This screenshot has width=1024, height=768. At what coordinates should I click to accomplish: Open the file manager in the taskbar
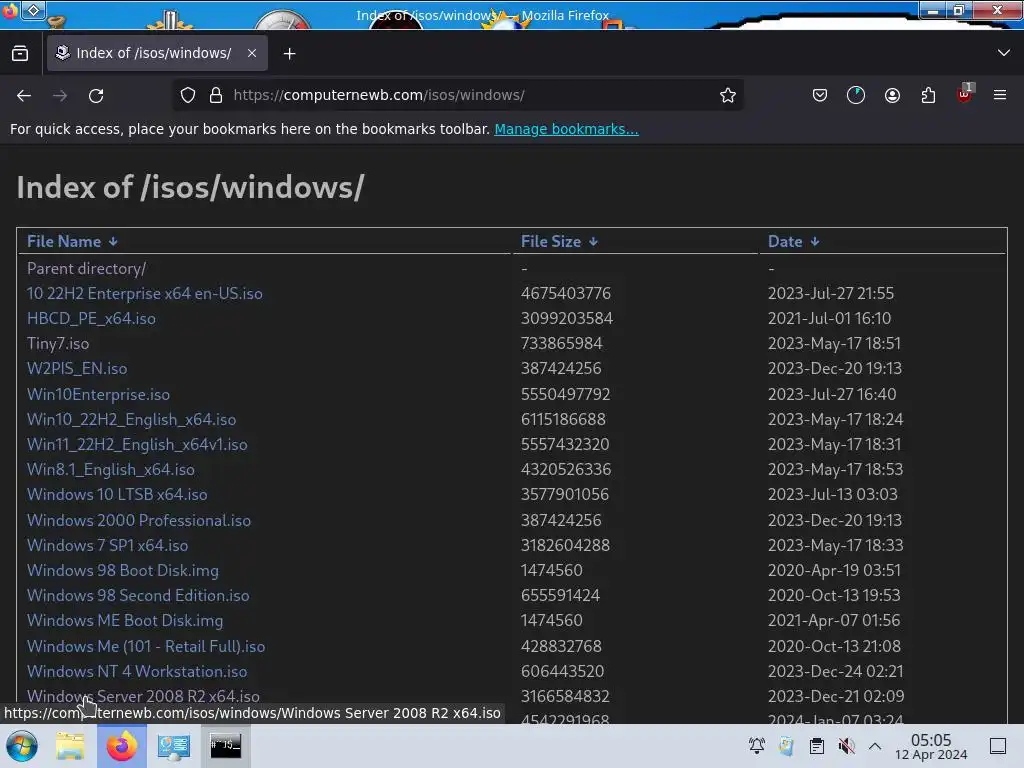70,746
